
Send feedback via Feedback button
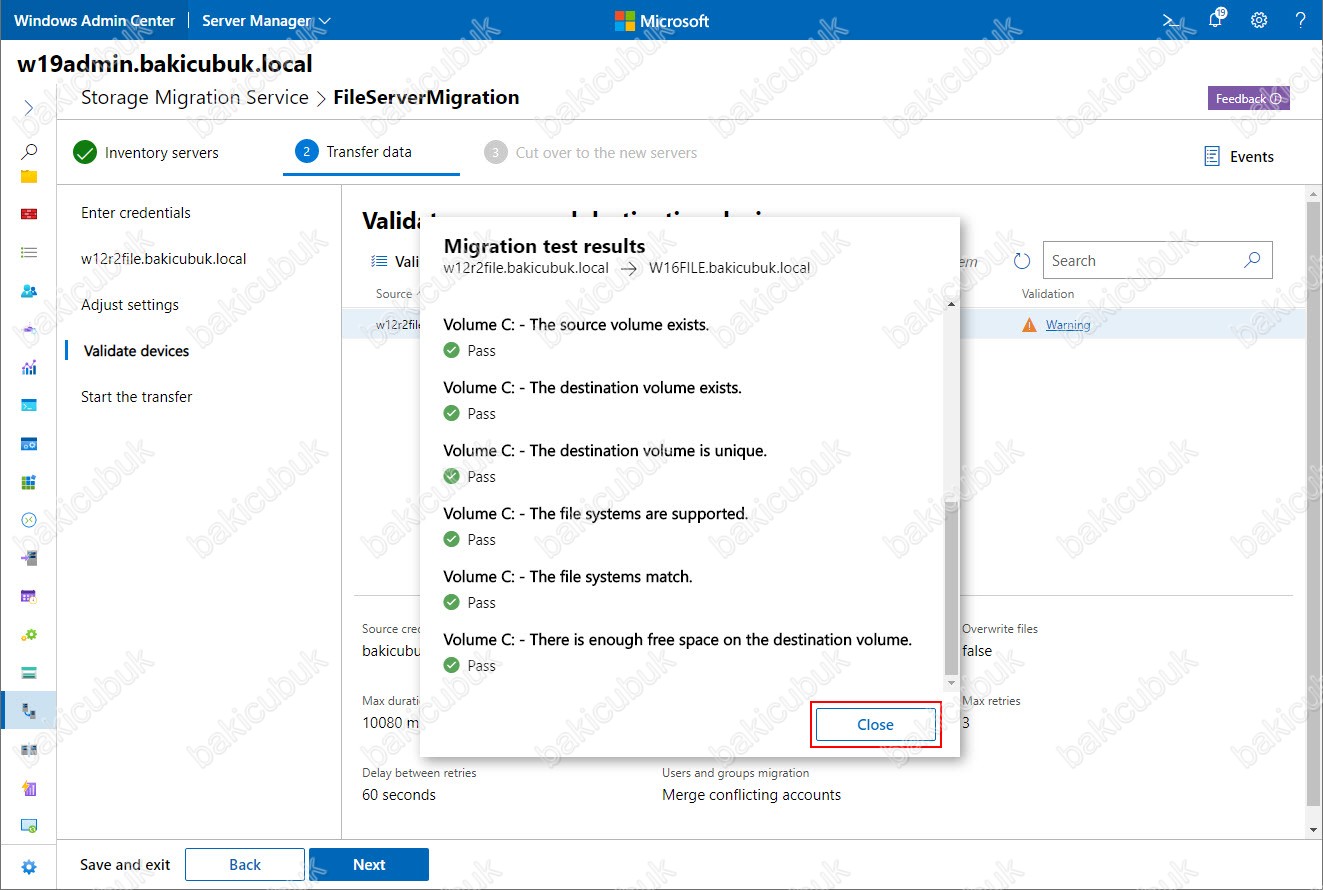coord(1249,98)
